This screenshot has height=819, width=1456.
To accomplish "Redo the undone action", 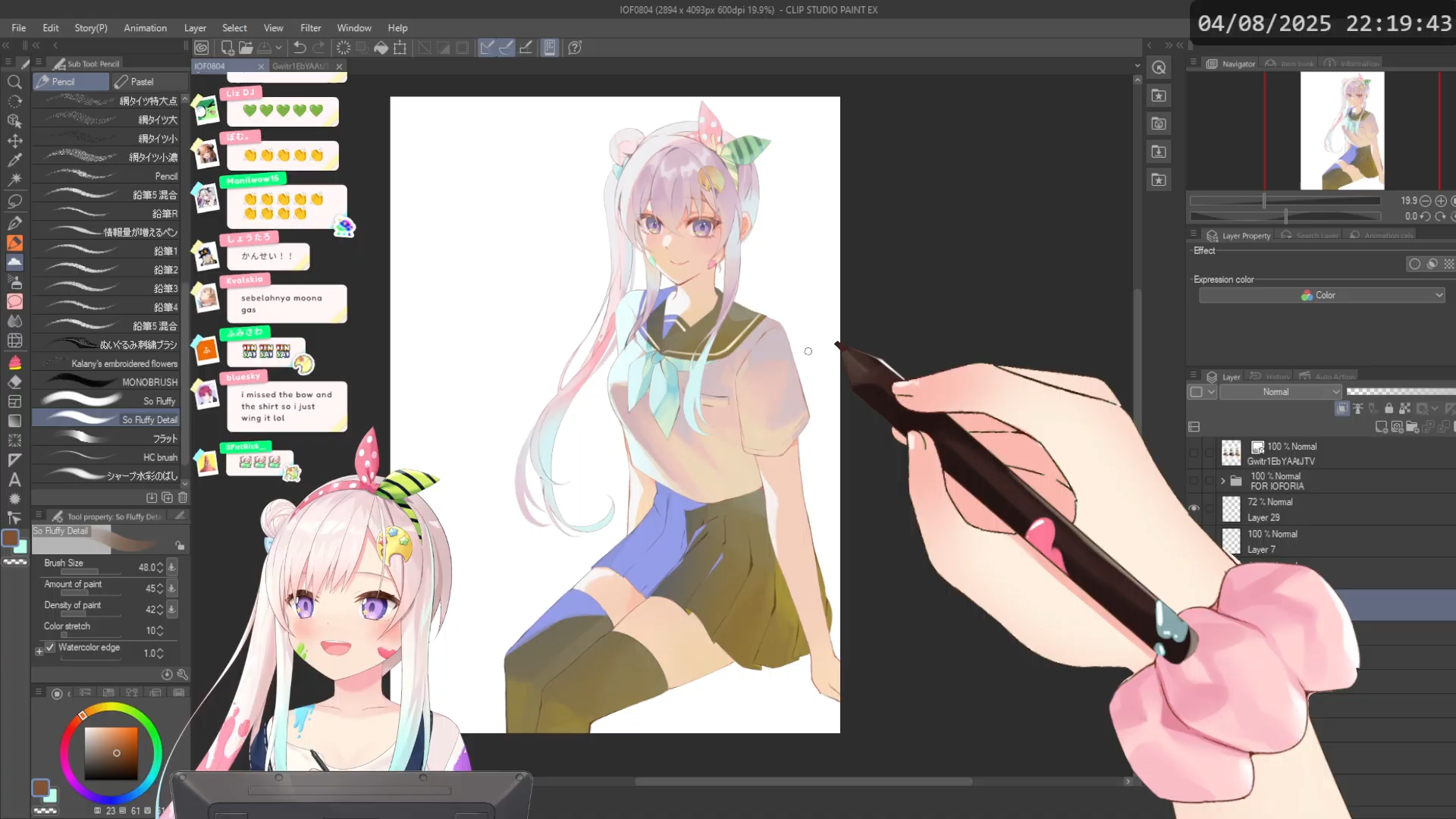I will click(x=319, y=48).
